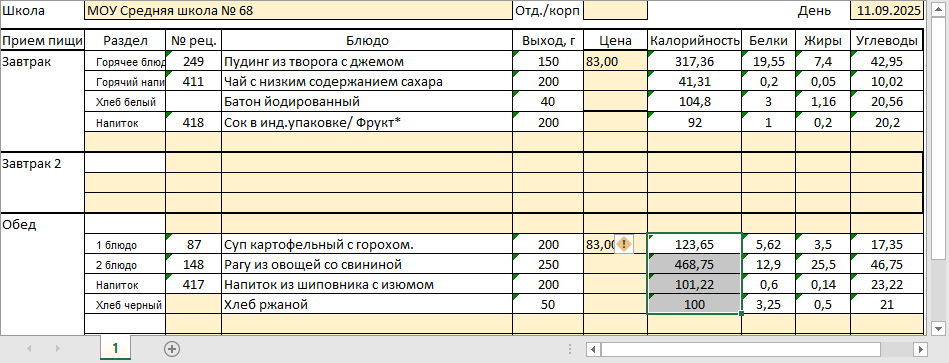Click the horizontal scrollbar thumb
Viewport: 949px width, 363px height.
pos(741,349)
